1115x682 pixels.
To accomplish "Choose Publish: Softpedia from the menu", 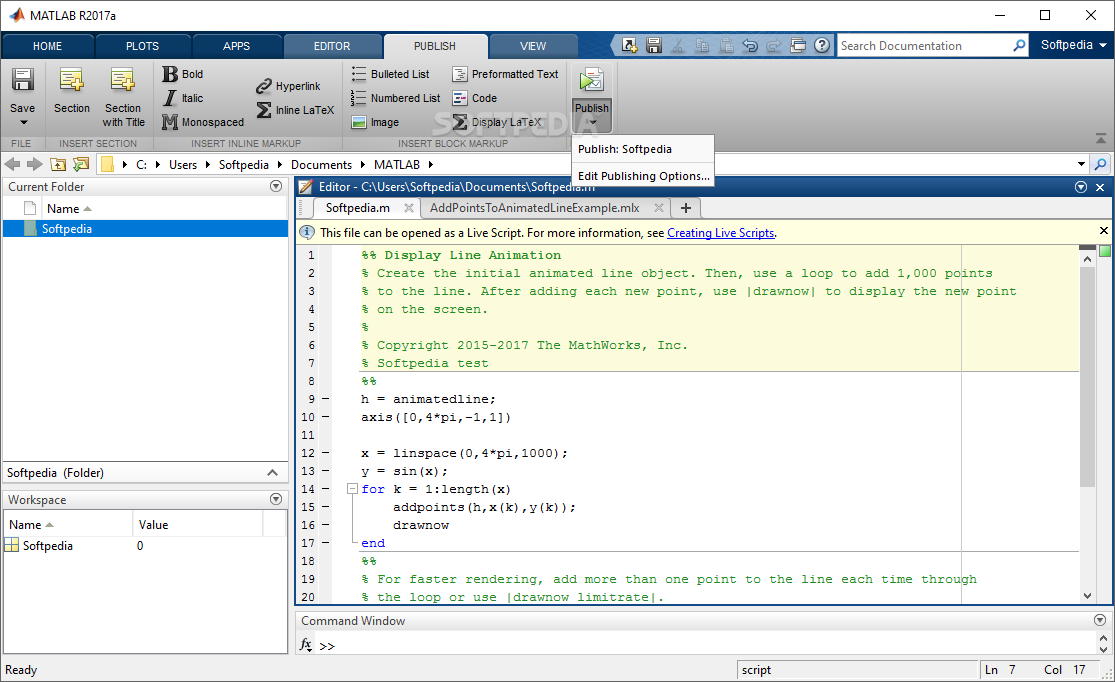I will (643, 149).
